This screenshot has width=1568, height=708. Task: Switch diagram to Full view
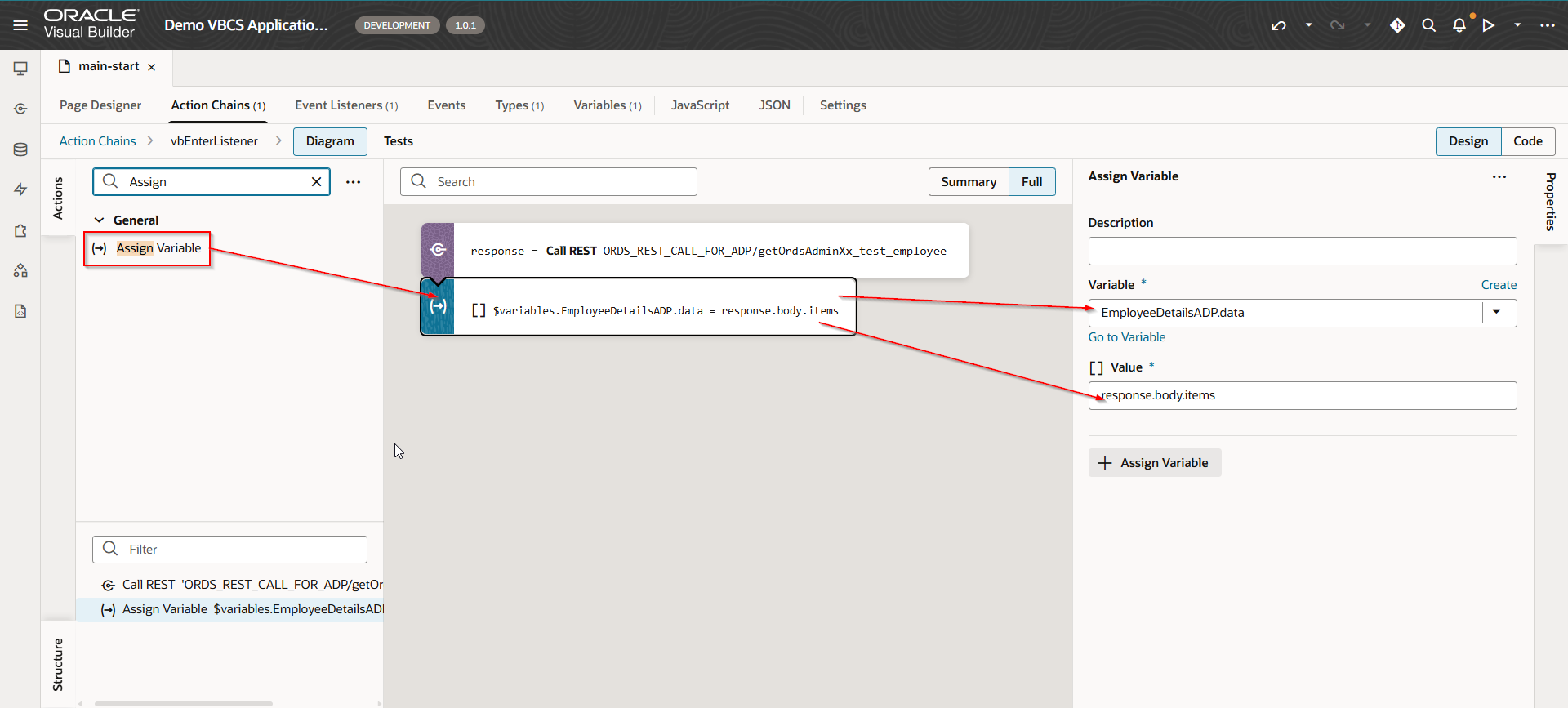click(1031, 182)
